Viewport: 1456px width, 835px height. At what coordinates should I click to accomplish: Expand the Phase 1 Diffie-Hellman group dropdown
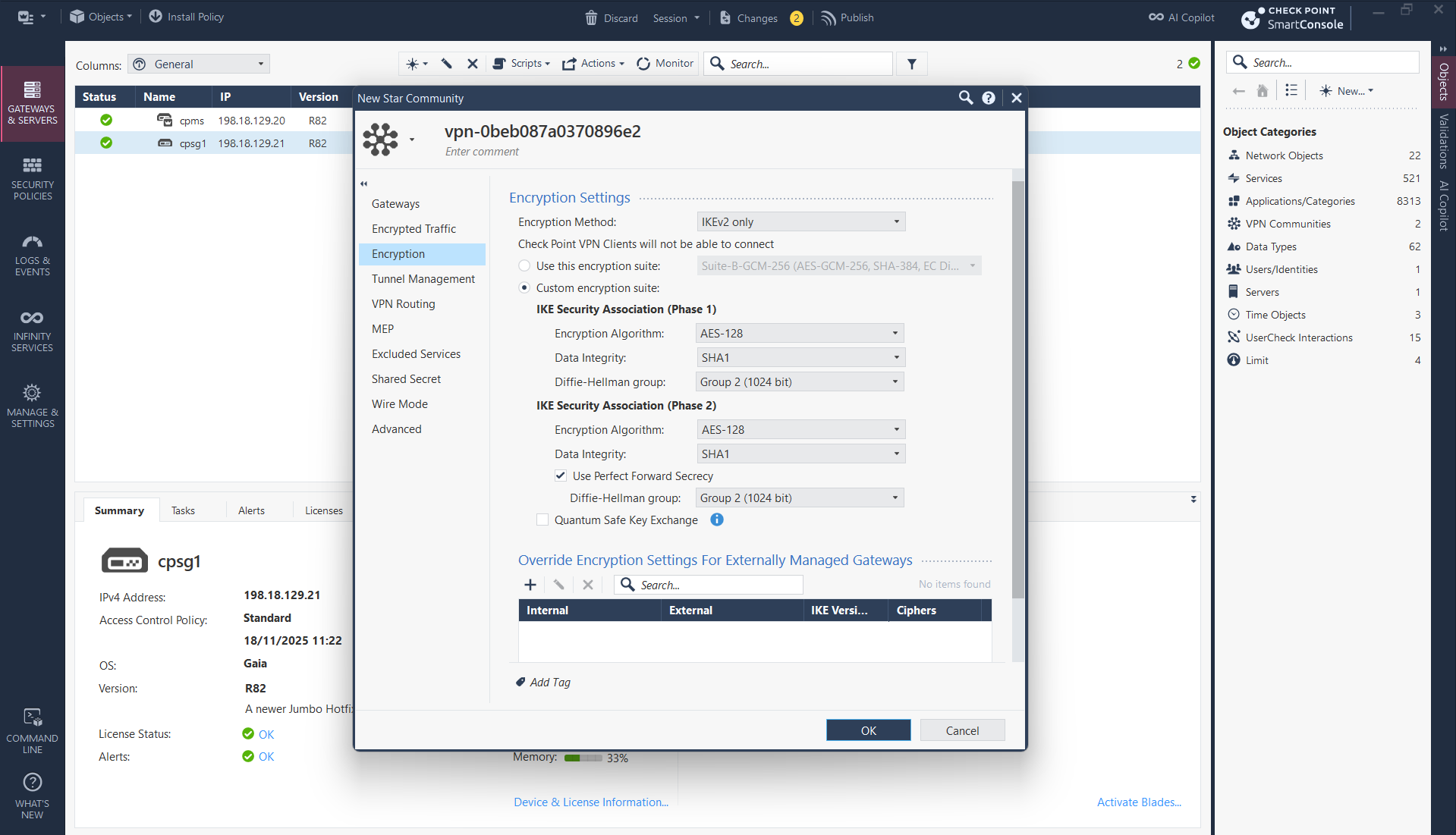799,381
